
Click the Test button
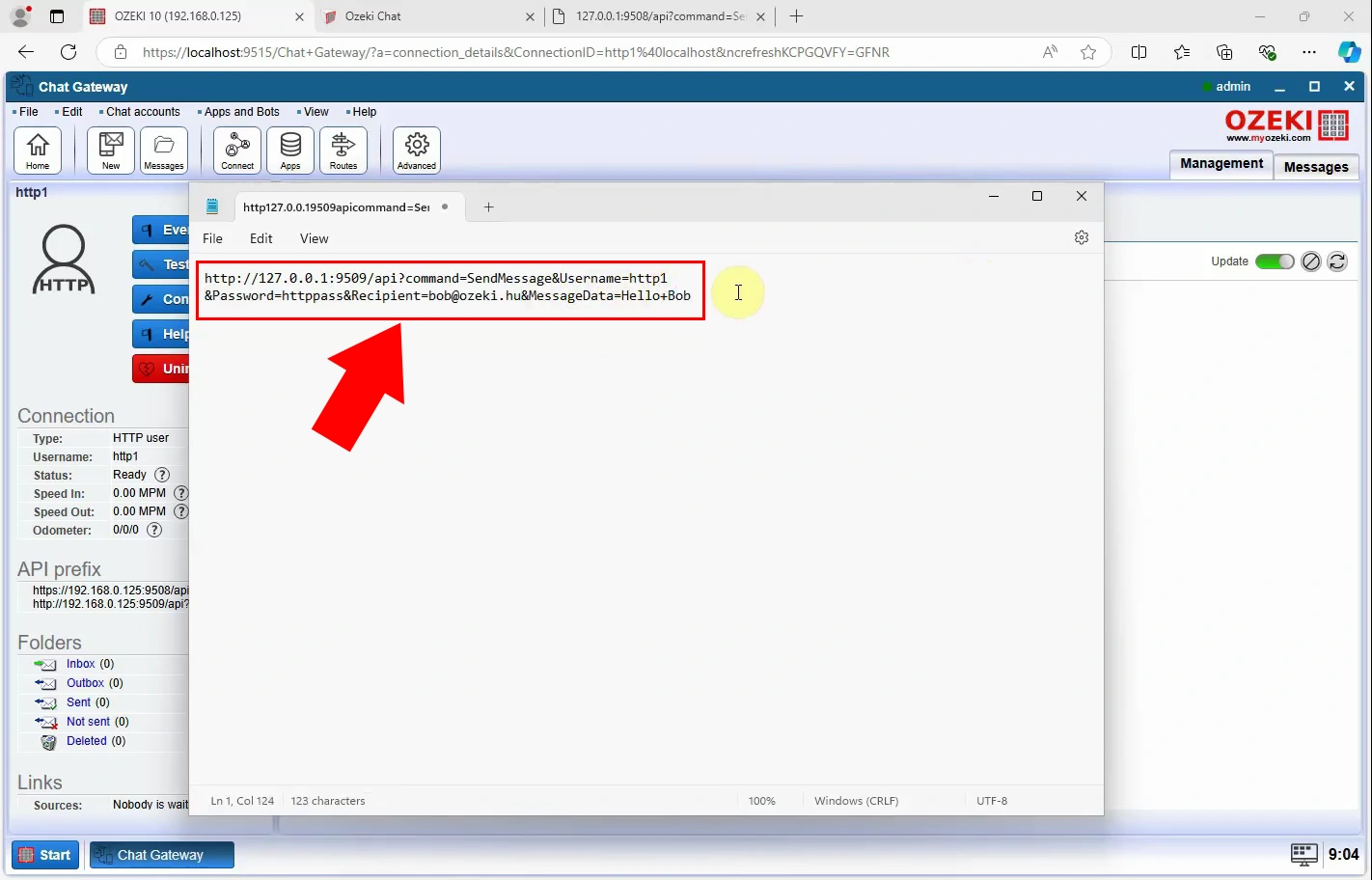161,264
